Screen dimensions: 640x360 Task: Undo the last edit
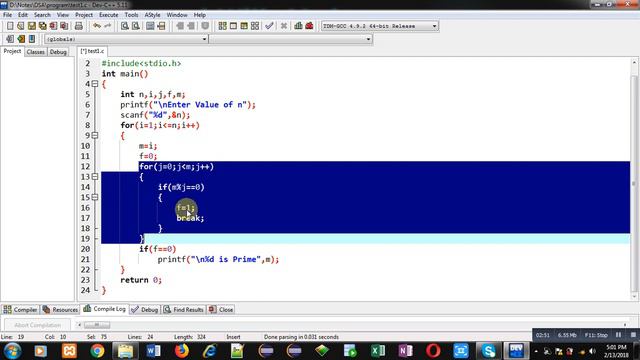tap(97, 26)
